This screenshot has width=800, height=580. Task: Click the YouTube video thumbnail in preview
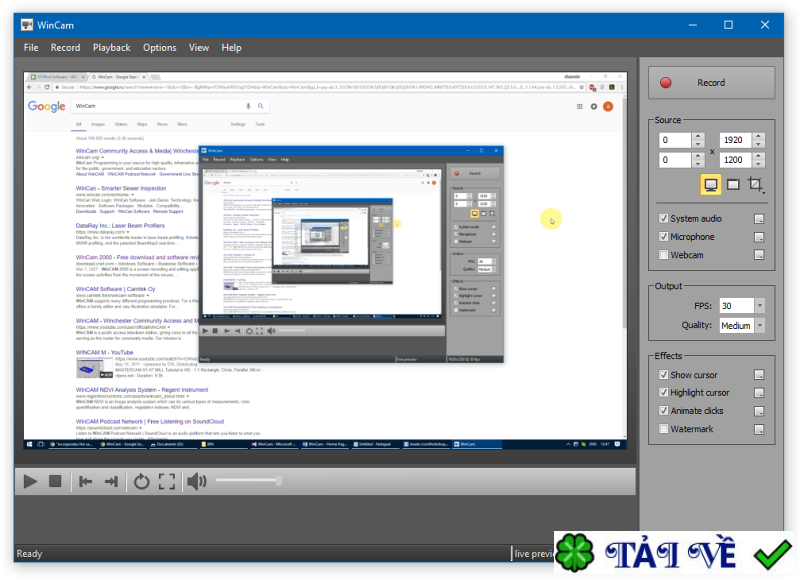94,367
